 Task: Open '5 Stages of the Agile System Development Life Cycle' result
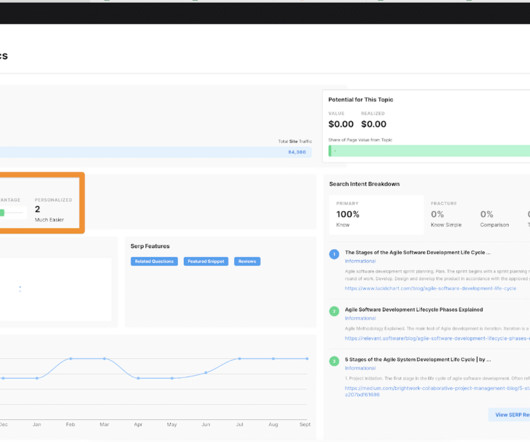pos(418,359)
